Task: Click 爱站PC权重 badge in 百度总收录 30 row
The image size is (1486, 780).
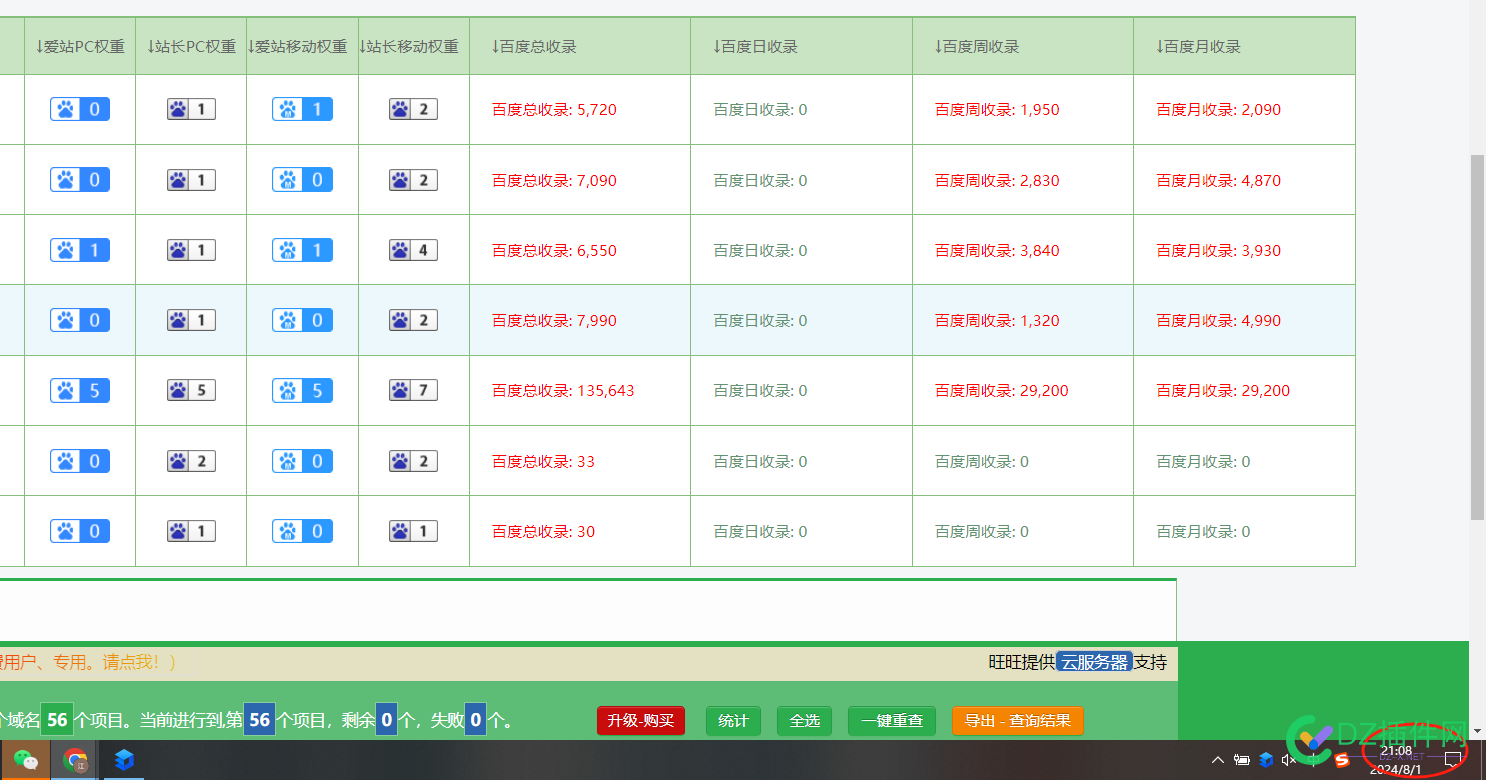Action: 80,531
